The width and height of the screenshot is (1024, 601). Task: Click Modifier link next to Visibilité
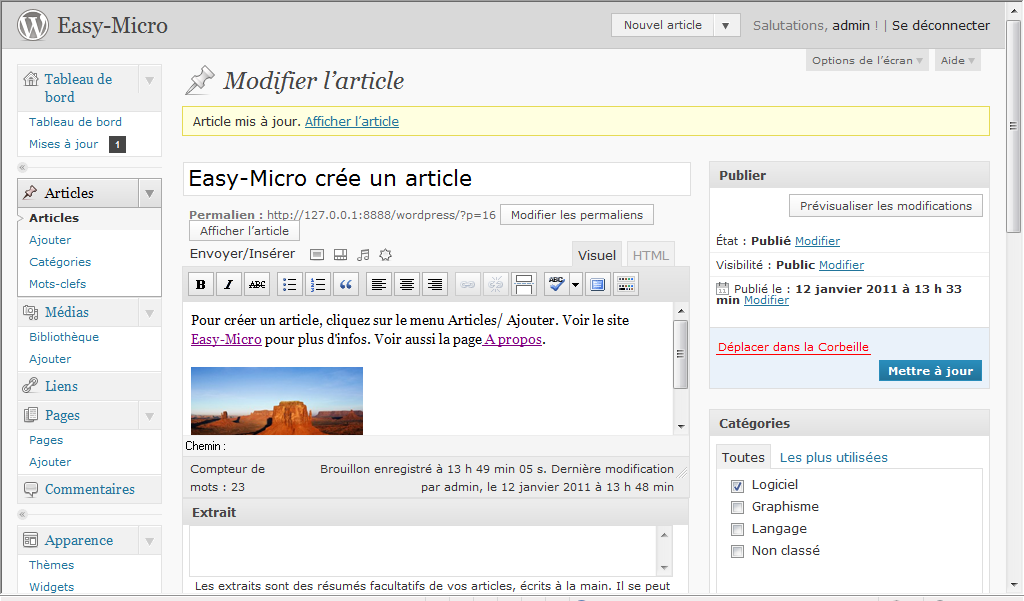pos(841,265)
